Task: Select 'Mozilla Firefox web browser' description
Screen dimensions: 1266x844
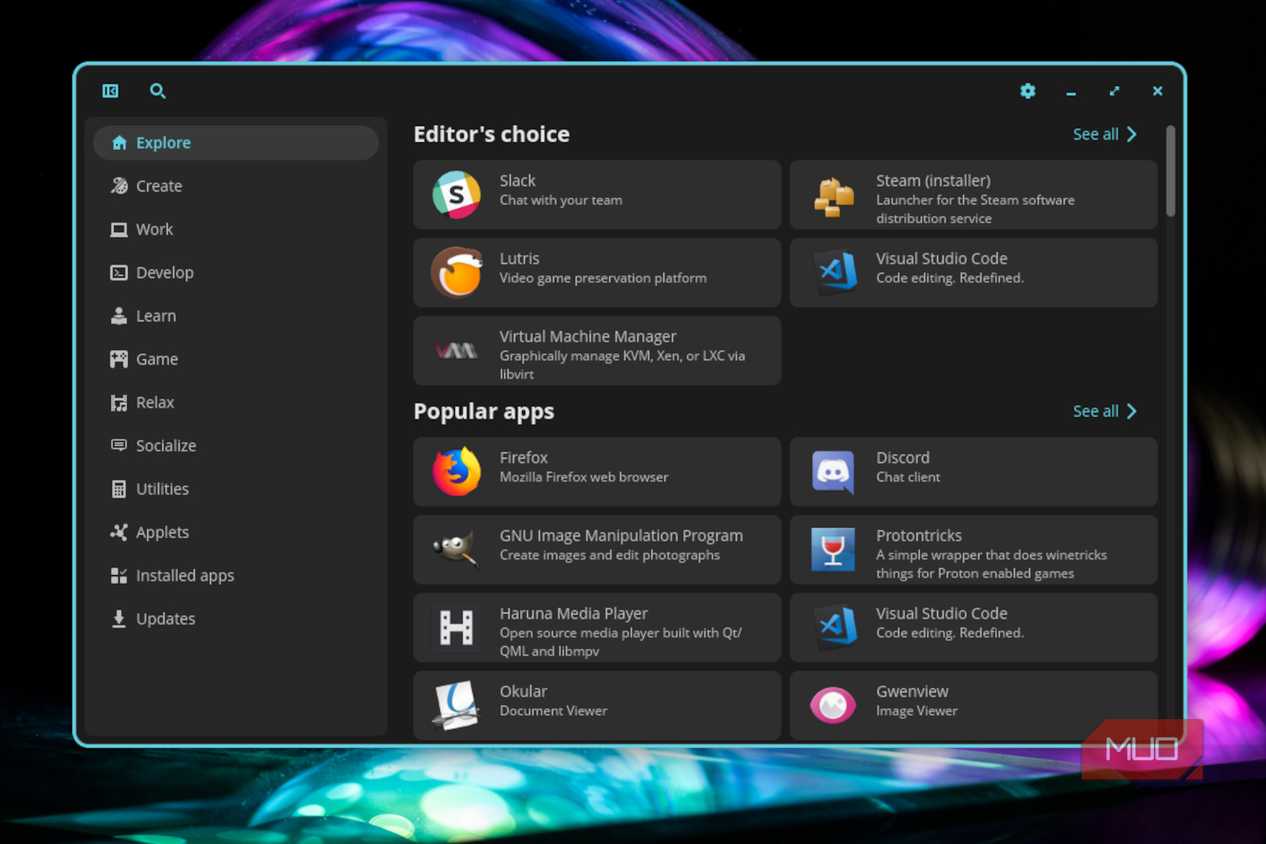Action: pyautogui.click(x=584, y=477)
